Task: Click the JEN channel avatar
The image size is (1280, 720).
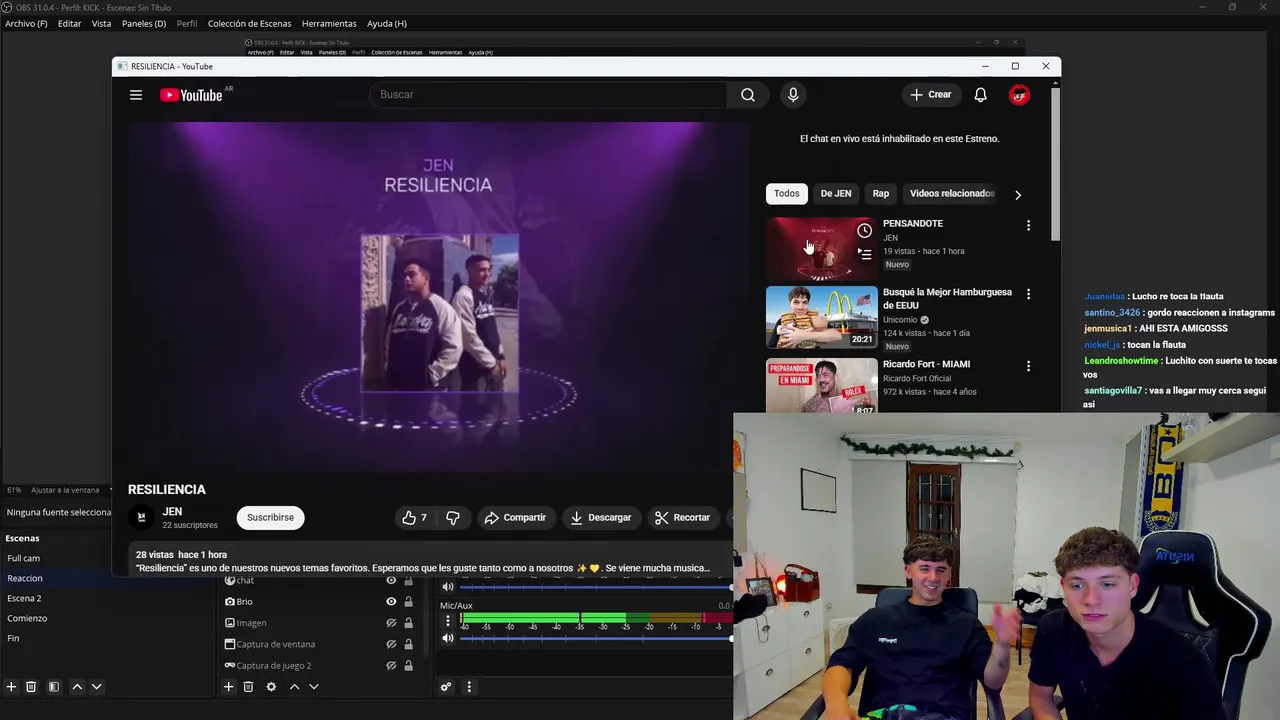Action: pos(141,517)
